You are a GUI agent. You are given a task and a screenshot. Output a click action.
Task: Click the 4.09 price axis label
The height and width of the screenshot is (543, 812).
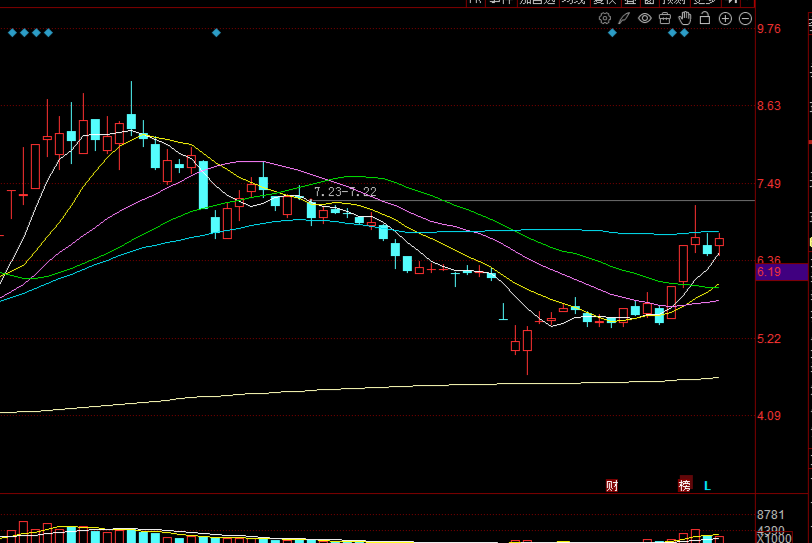pos(769,416)
